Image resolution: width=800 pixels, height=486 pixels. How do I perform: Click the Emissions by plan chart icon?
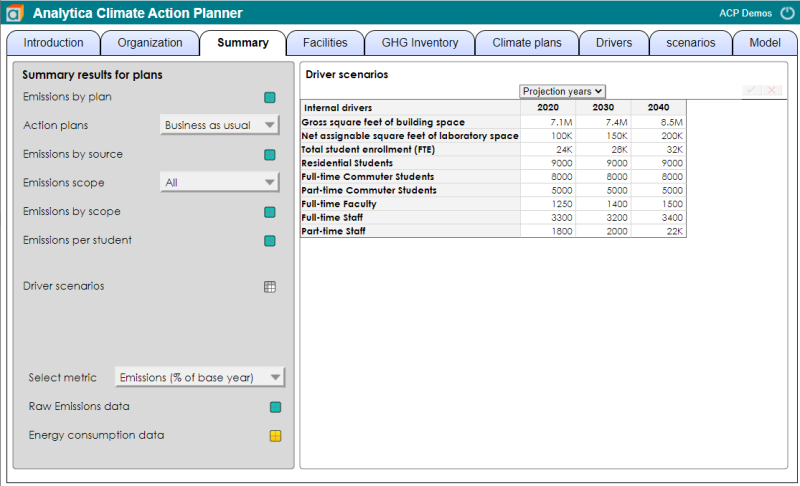tap(270, 97)
